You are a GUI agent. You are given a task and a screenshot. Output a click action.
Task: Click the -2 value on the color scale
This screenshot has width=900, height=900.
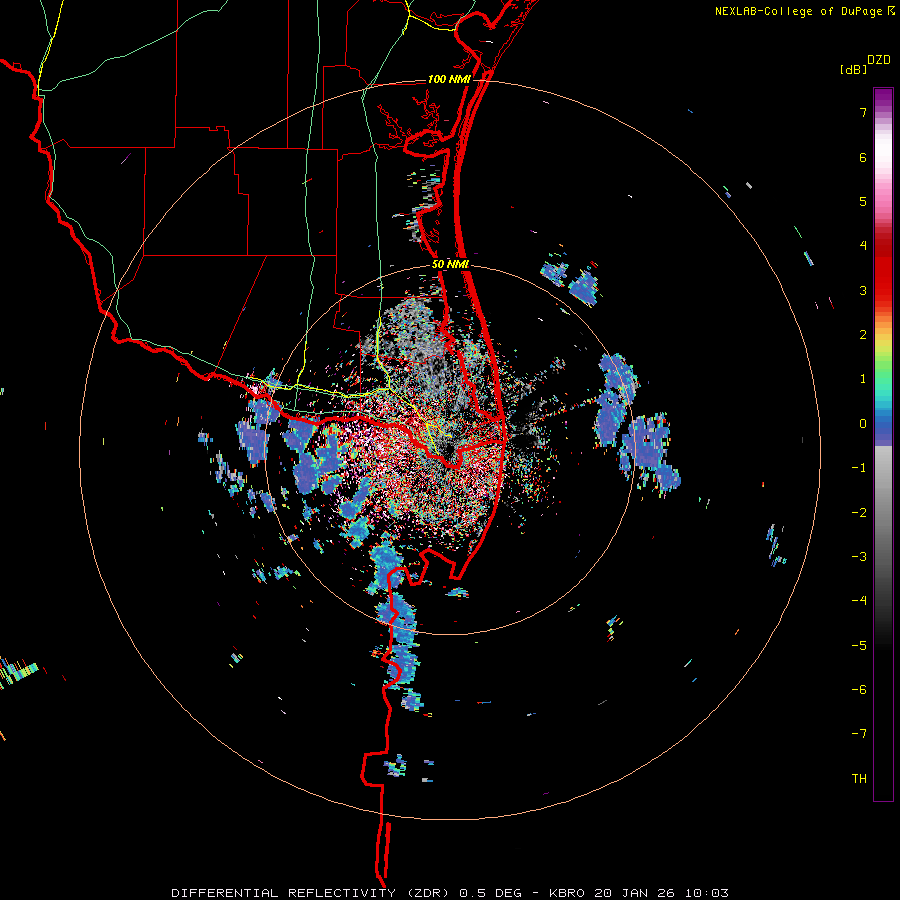point(859,513)
